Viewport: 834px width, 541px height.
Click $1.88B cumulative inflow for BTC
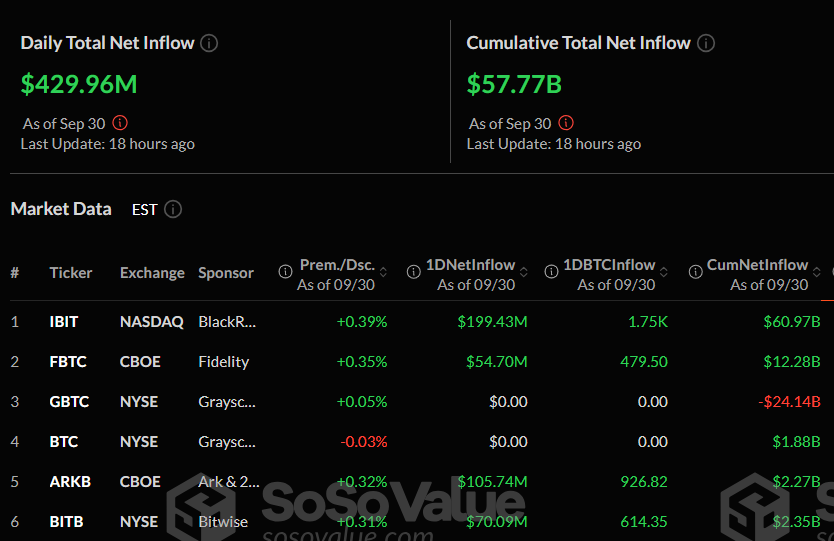click(x=796, y=442)
